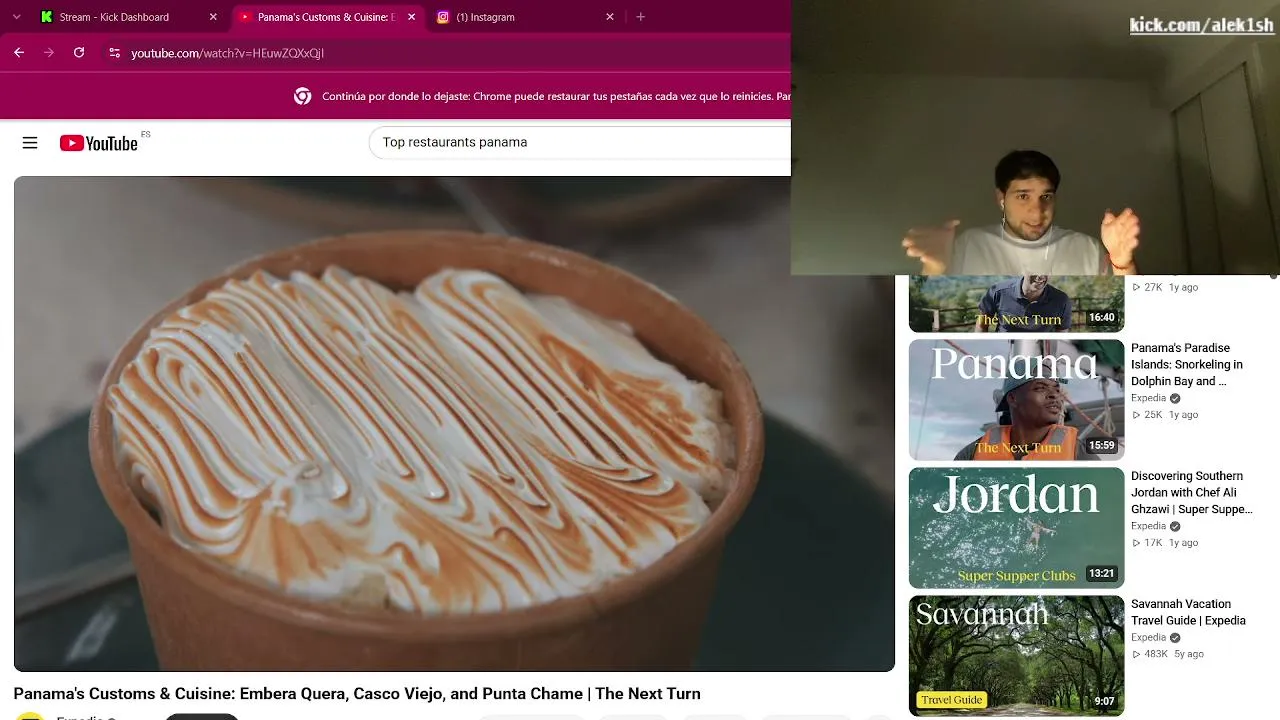Visit Expedia channel under Panama's Paradise Islands

point(1148,398)
